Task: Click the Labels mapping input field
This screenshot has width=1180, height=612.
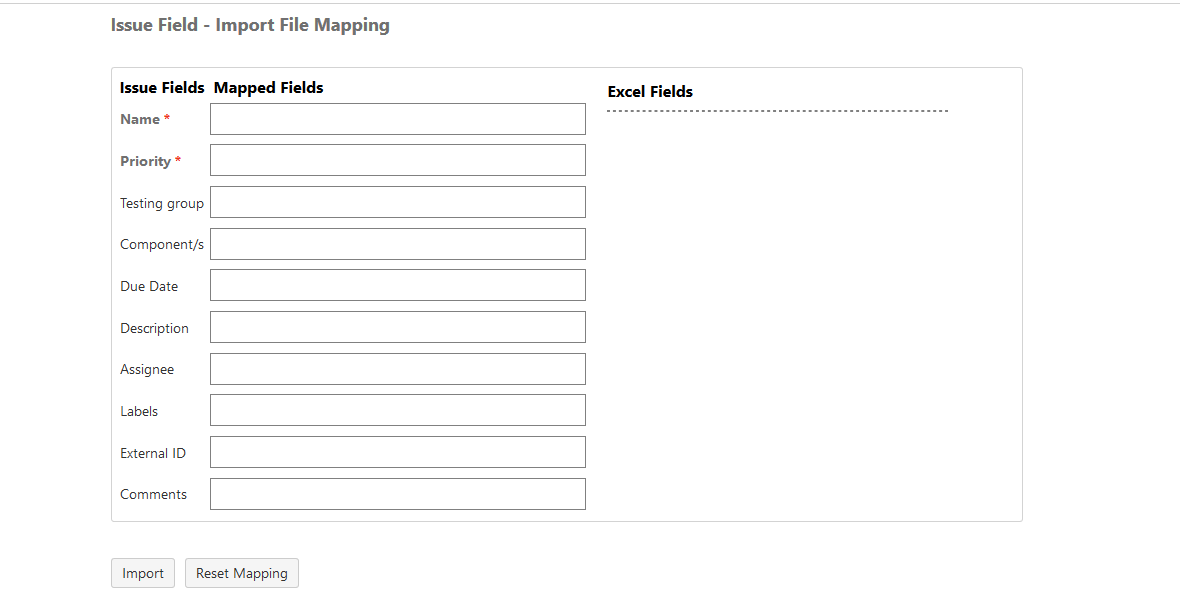Action: [397, 410]
